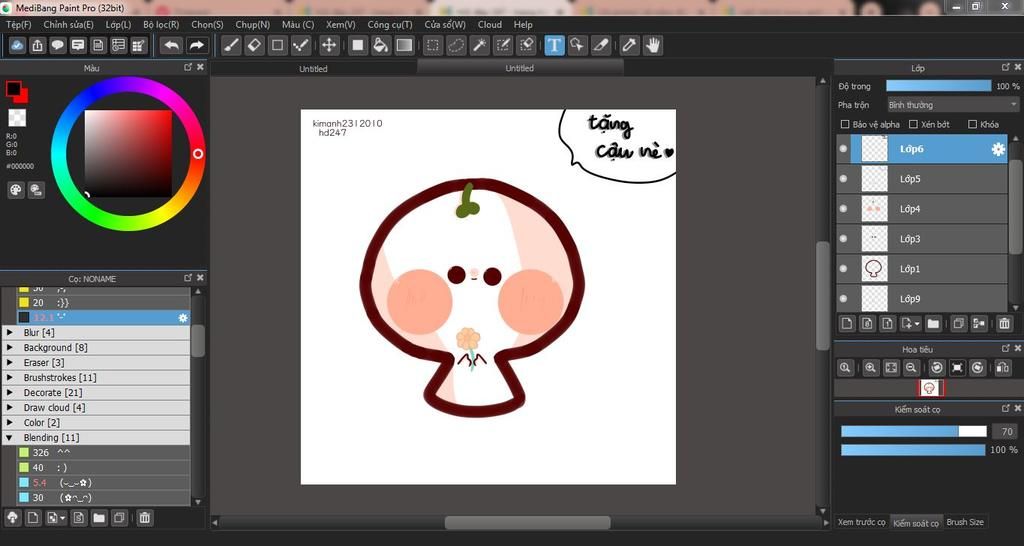Select the Magic Wand tool
The image size is (1024, 546).
479,45
